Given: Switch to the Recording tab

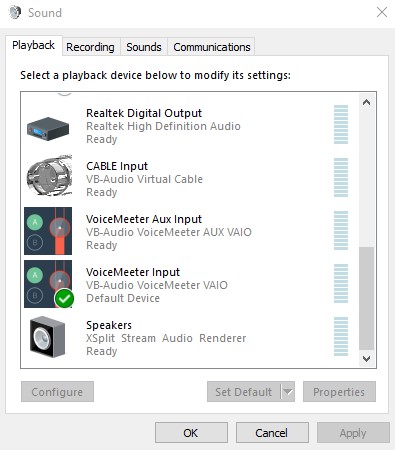Looking at the screenshot, I should [90, 47].
